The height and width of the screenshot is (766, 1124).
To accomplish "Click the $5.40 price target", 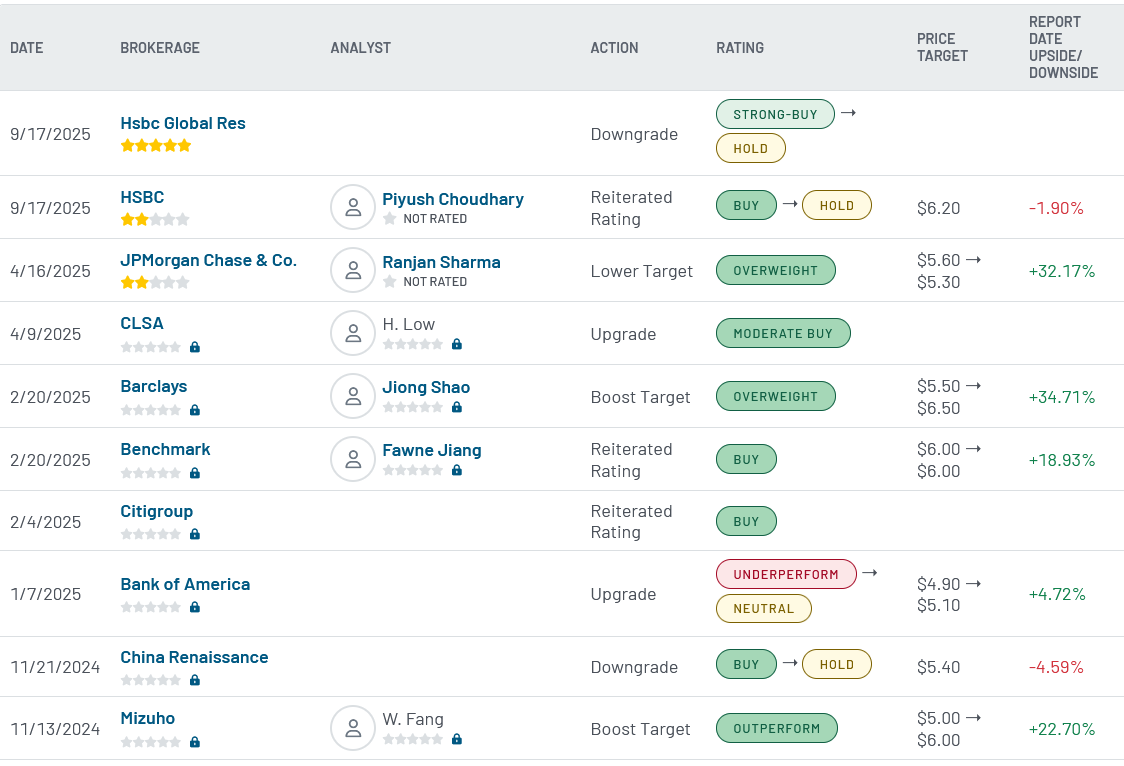I will point(938,667).
